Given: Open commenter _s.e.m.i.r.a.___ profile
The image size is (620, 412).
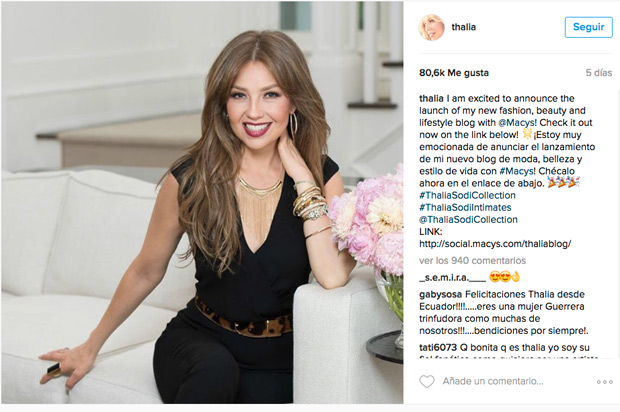Looking at the screenshot, I should point(452,278).
